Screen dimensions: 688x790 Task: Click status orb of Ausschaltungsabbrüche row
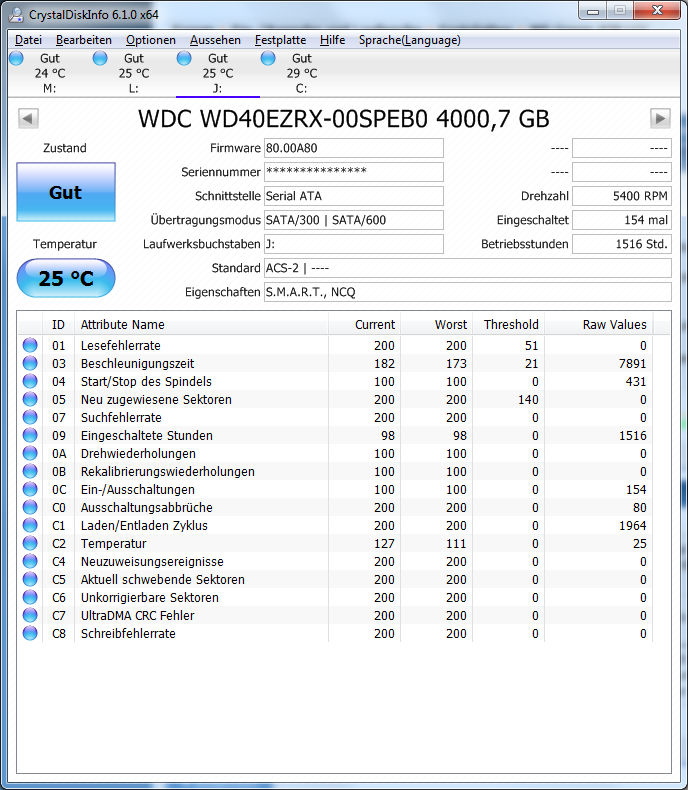[x=30, y=507]
